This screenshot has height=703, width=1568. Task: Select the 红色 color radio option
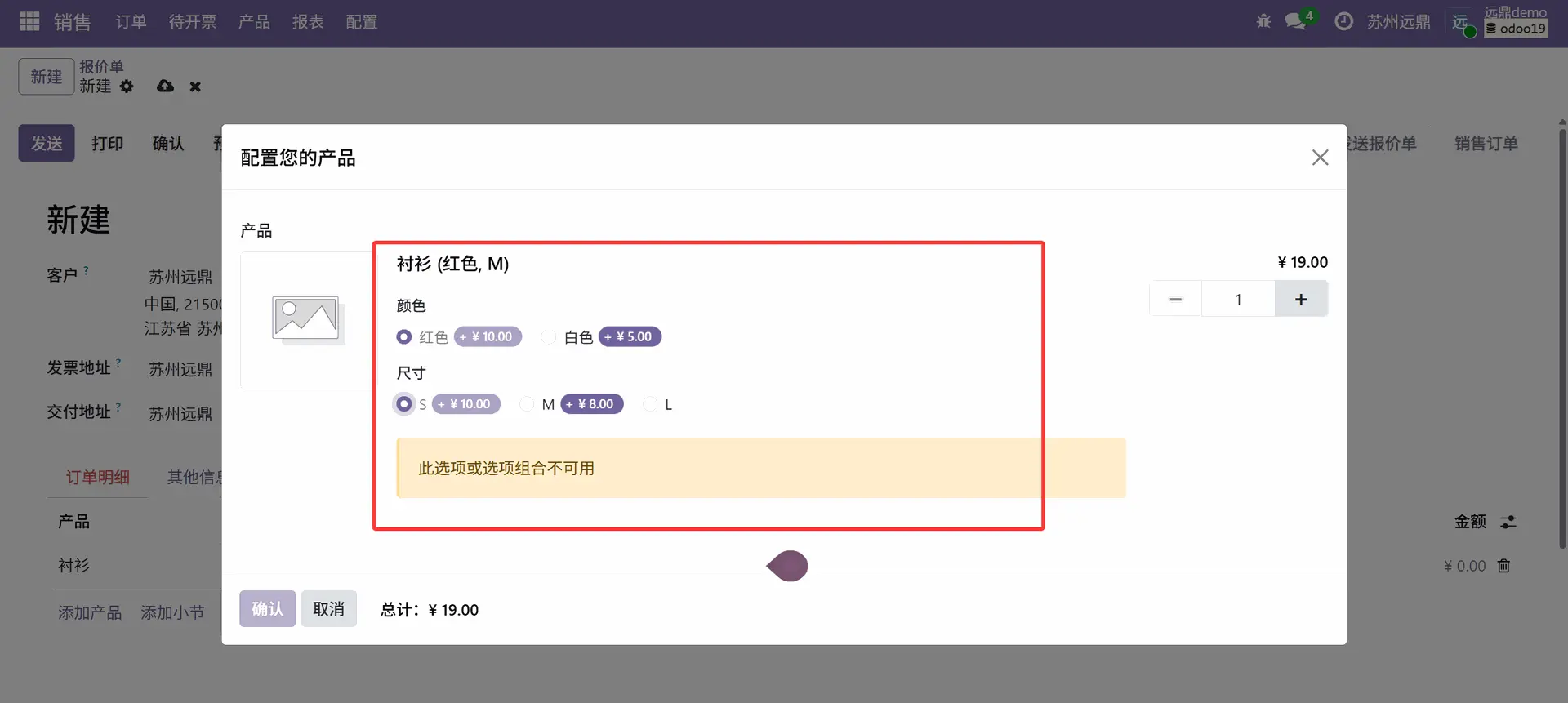point(404,337)
